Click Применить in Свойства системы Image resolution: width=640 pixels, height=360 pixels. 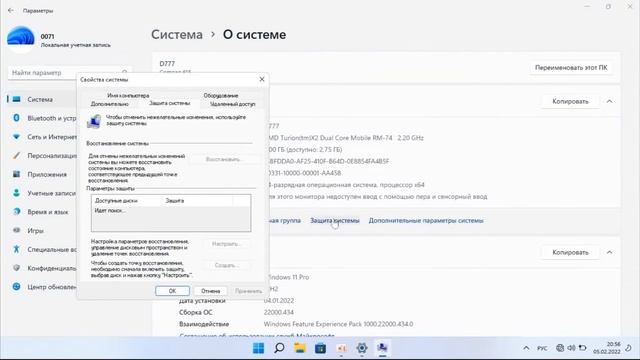click(248, 291)
